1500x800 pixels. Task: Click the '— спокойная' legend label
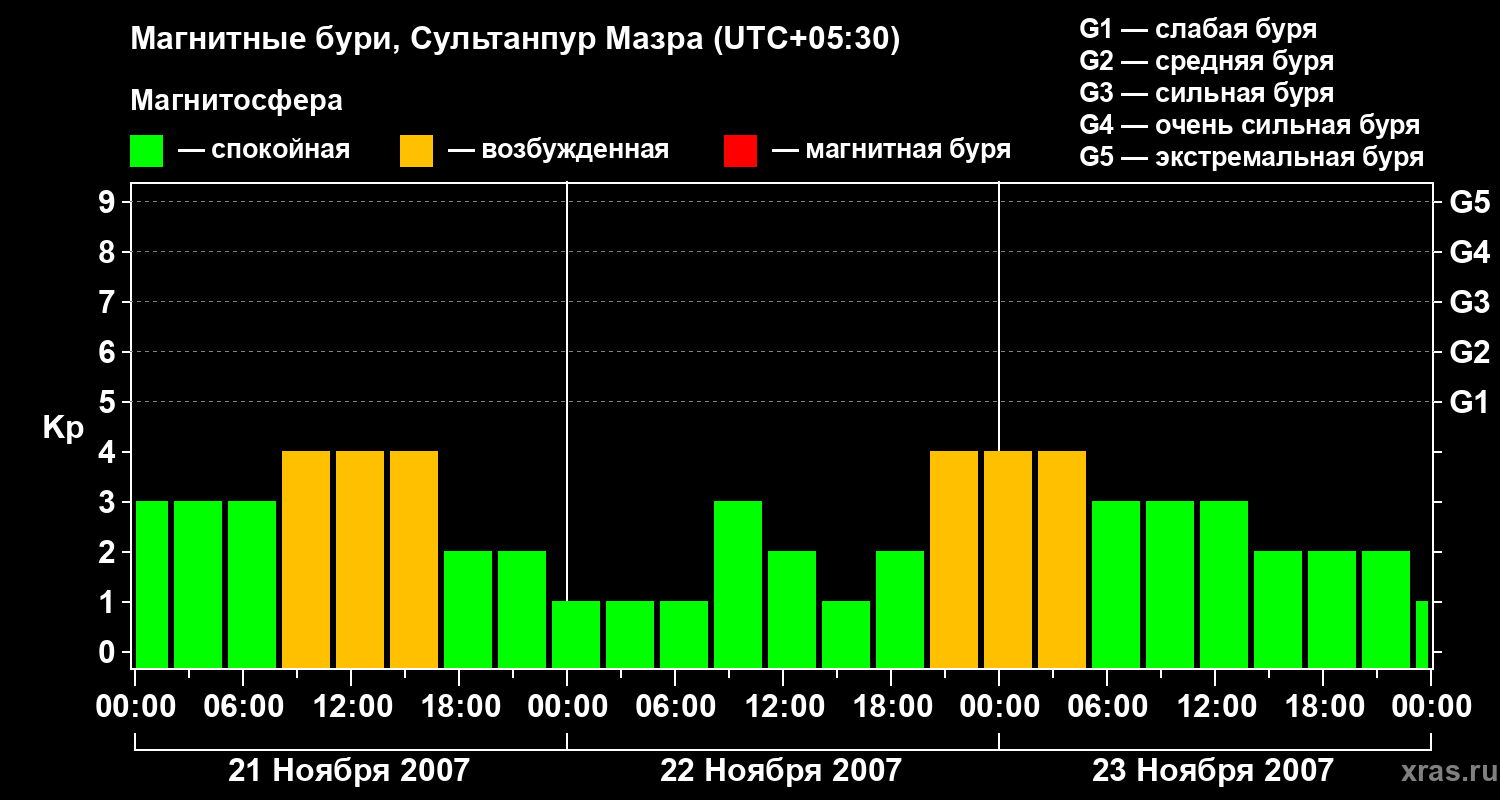[x=264, y=150]
